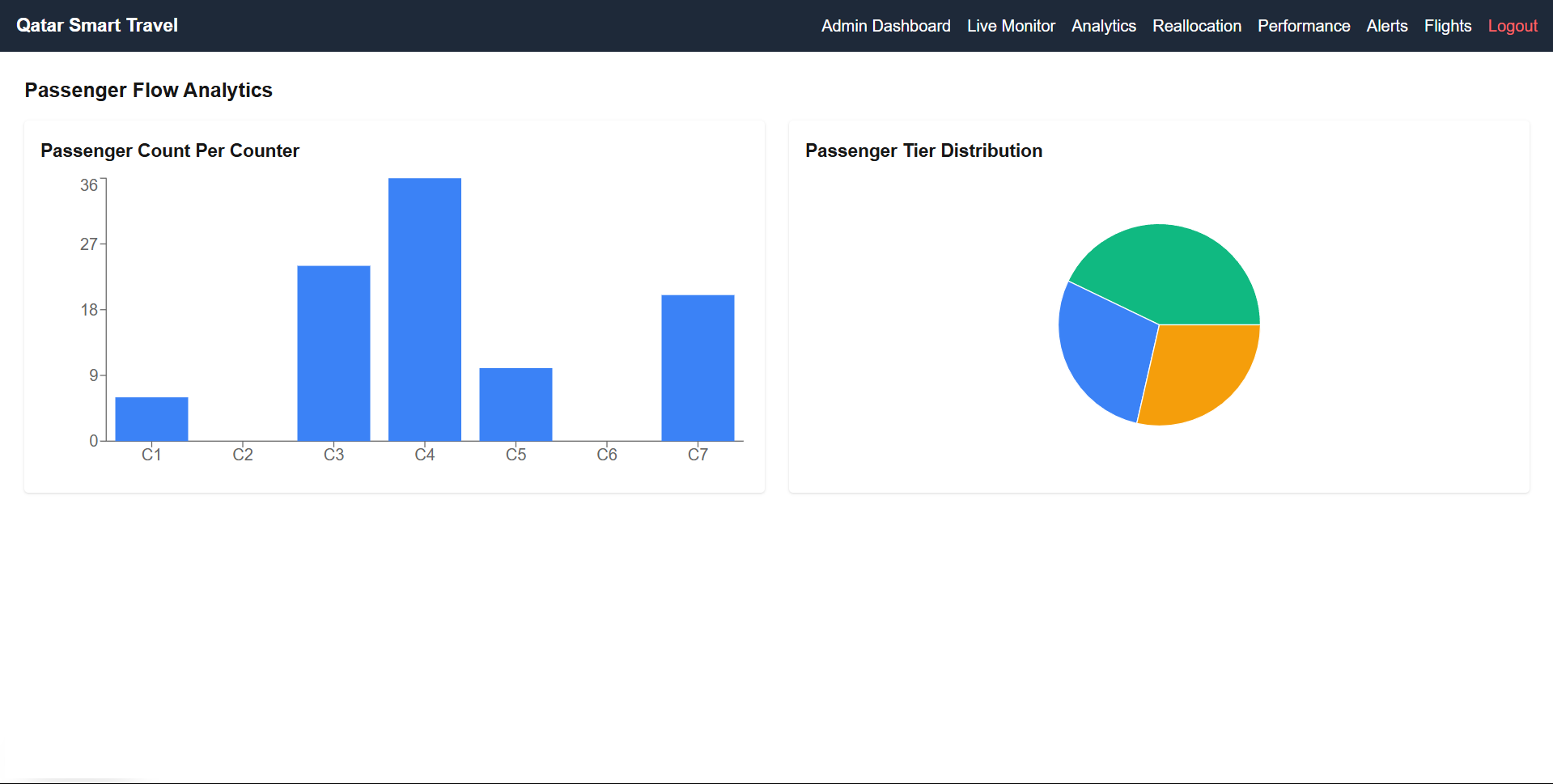Click the Qatar Smart Travel brand title

click(97, 25)
